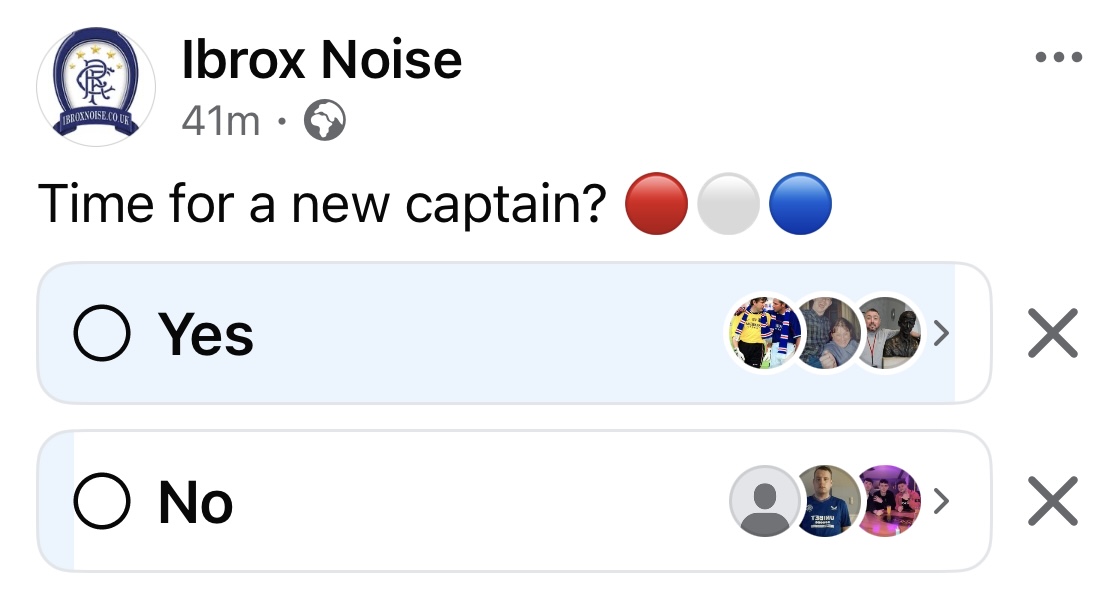Select the No radio button

[102, 501]
